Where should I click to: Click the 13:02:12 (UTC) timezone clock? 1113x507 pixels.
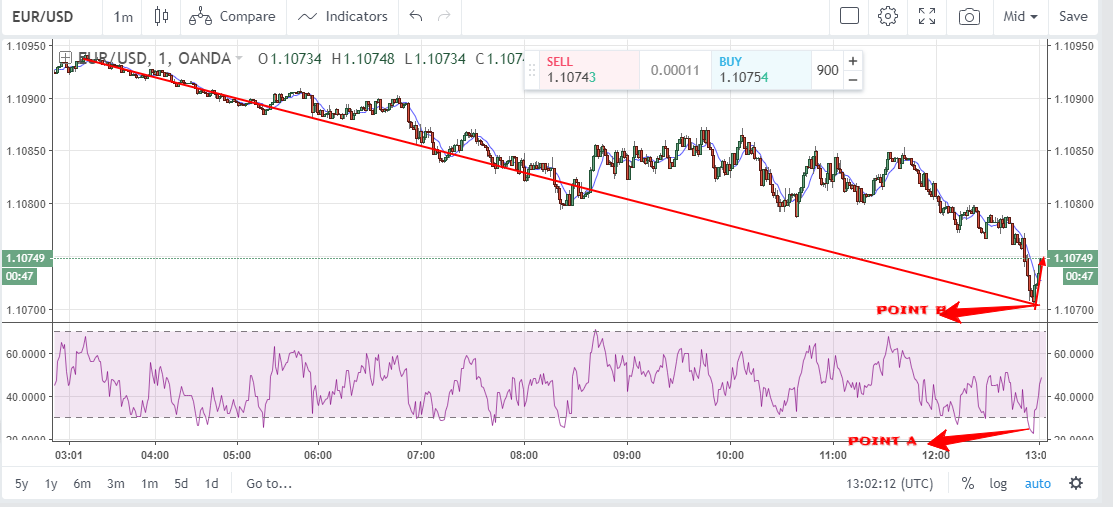(889, 484)
